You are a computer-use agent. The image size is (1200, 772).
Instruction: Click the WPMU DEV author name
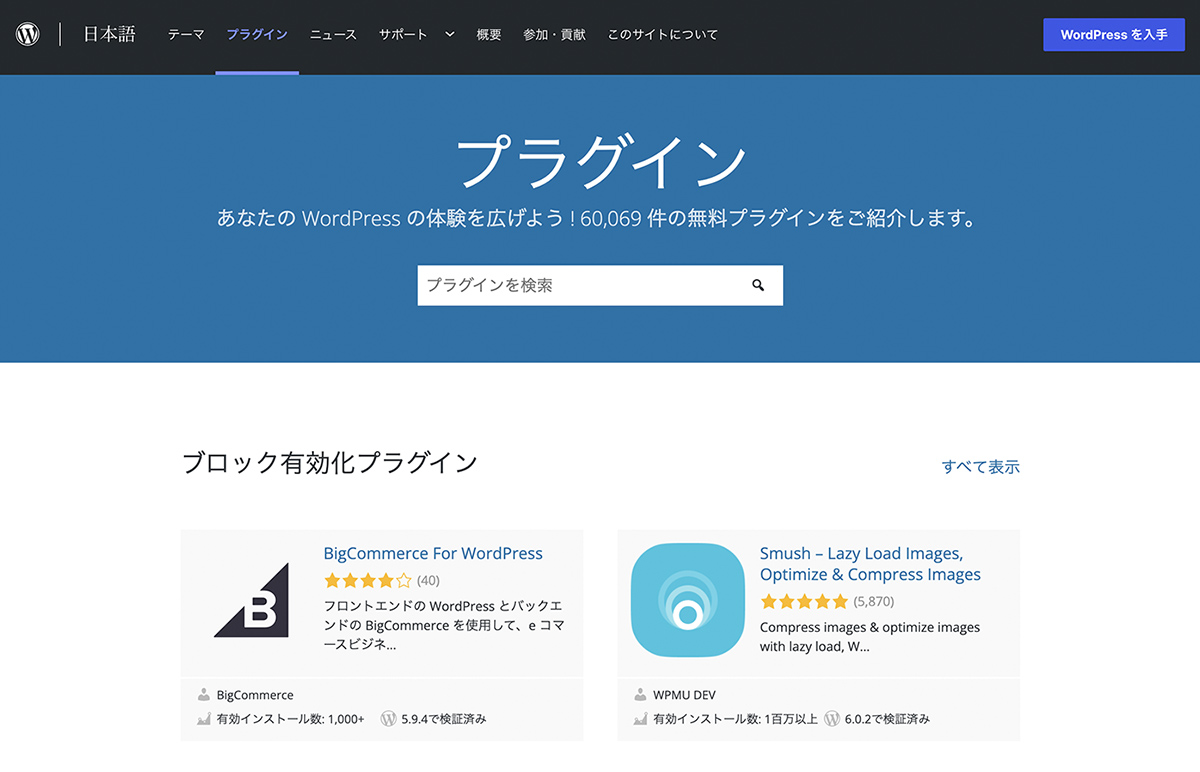tap(685, 695)
